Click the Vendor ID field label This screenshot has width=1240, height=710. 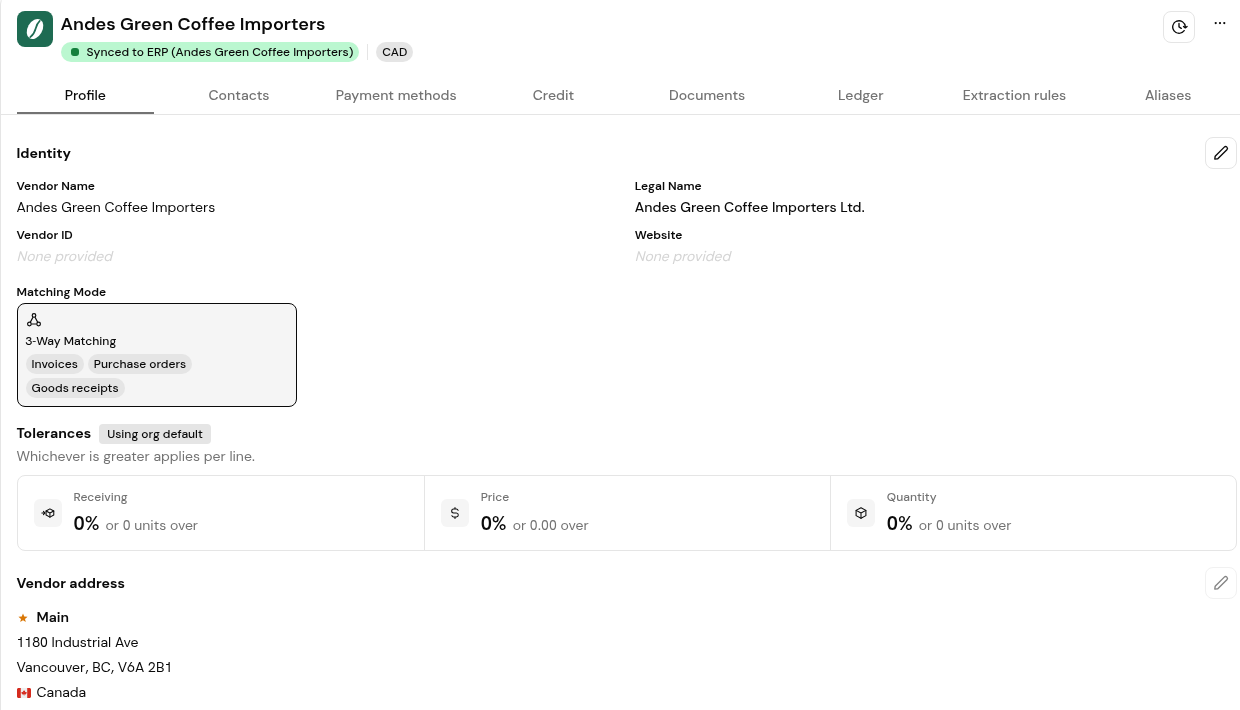coord(45,235)
